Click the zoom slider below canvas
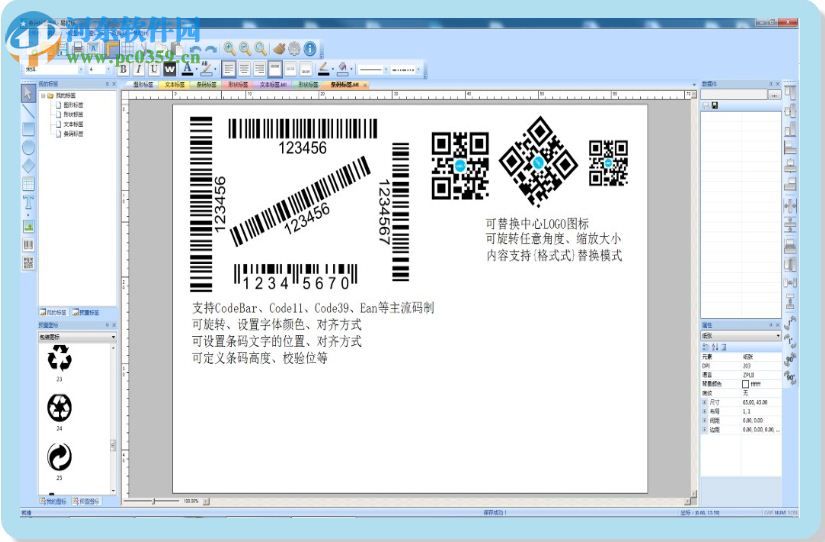Viewport: 825px width, 542px height. point(154,501)
